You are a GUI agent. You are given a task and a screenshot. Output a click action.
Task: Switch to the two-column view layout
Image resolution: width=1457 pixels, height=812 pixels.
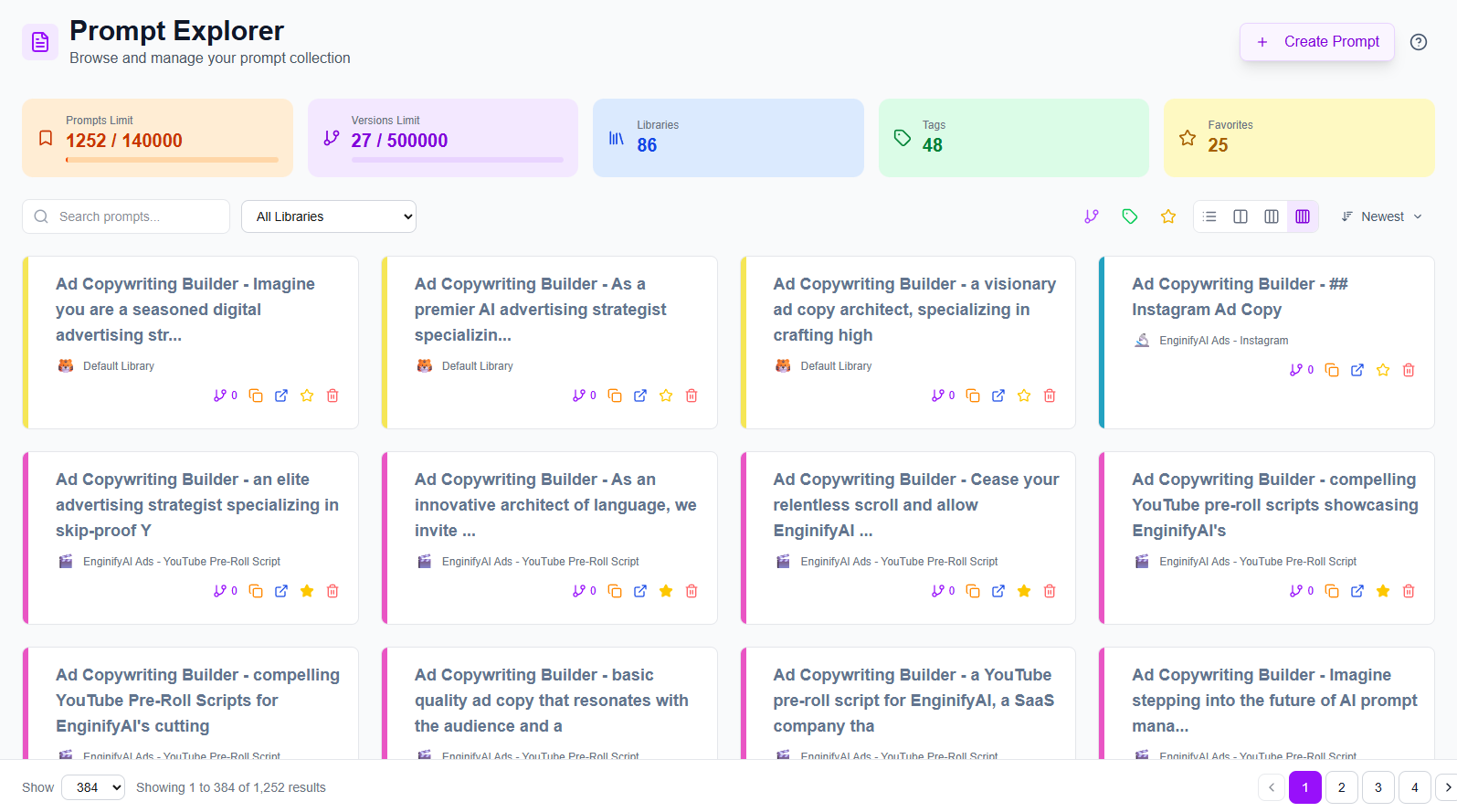(1241, 216)
